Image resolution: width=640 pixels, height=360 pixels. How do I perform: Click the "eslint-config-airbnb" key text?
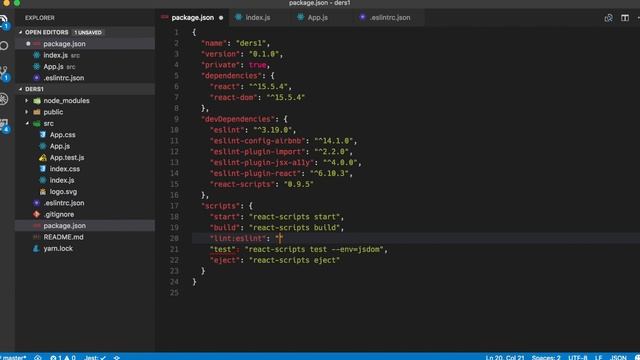point(258,141)
